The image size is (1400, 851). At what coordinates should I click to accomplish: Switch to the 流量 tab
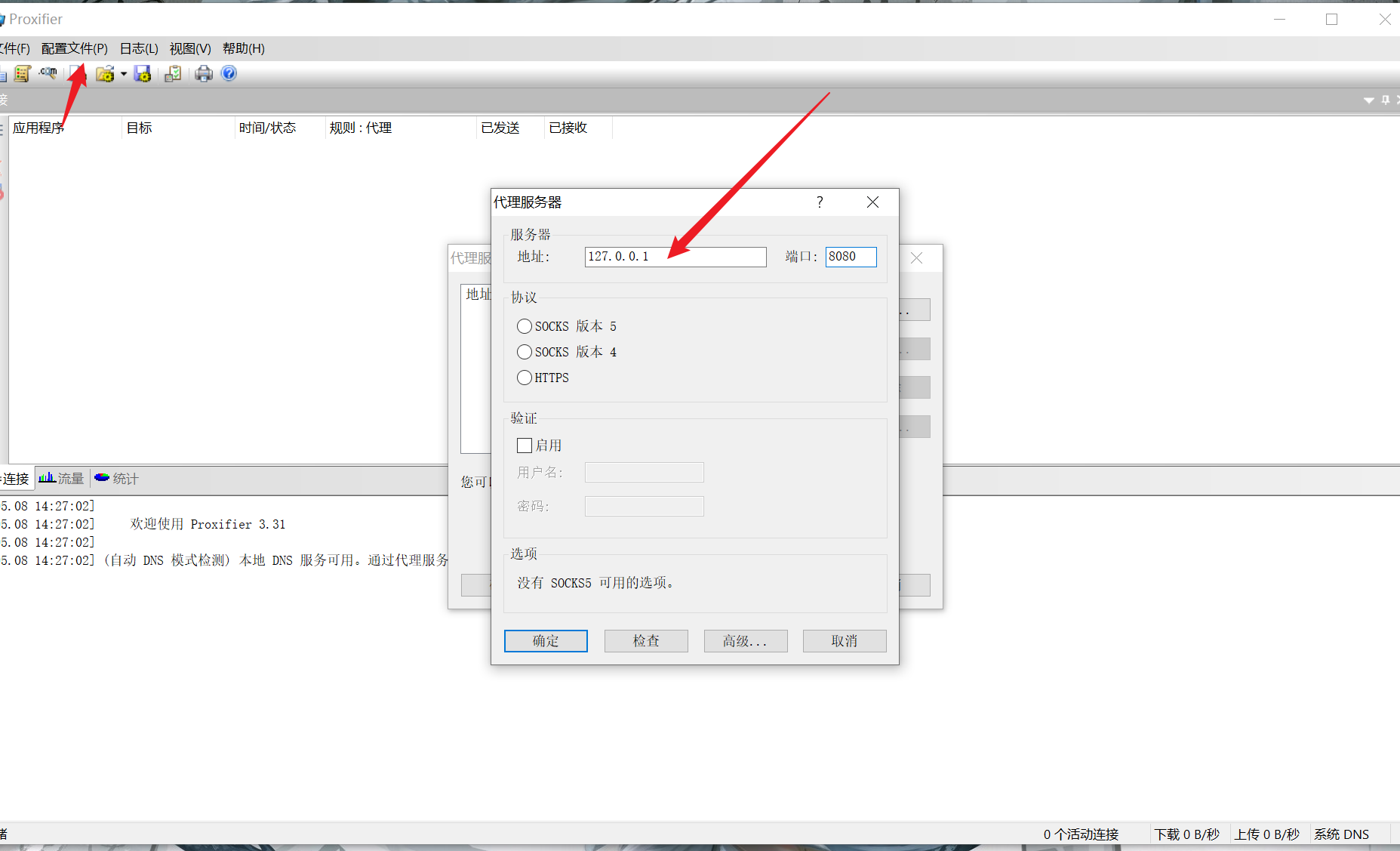[x=61, y=478]
